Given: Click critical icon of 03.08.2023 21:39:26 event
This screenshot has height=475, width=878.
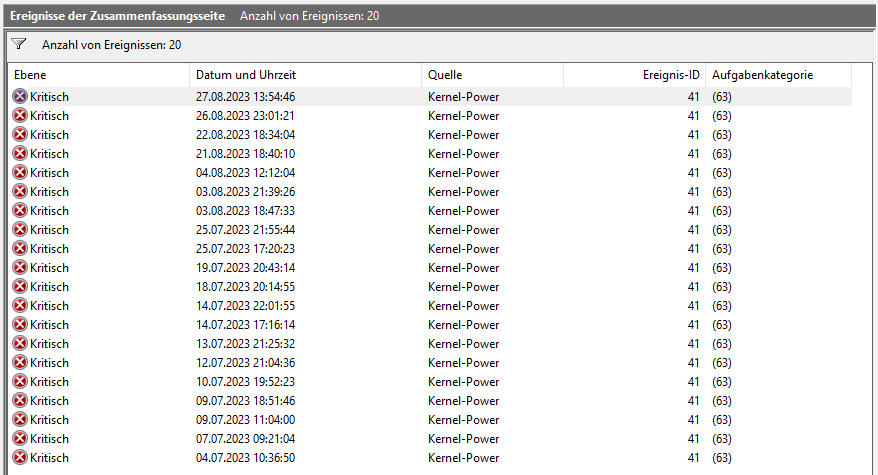Looking at the screenshot, I should (x=20, y=192).
